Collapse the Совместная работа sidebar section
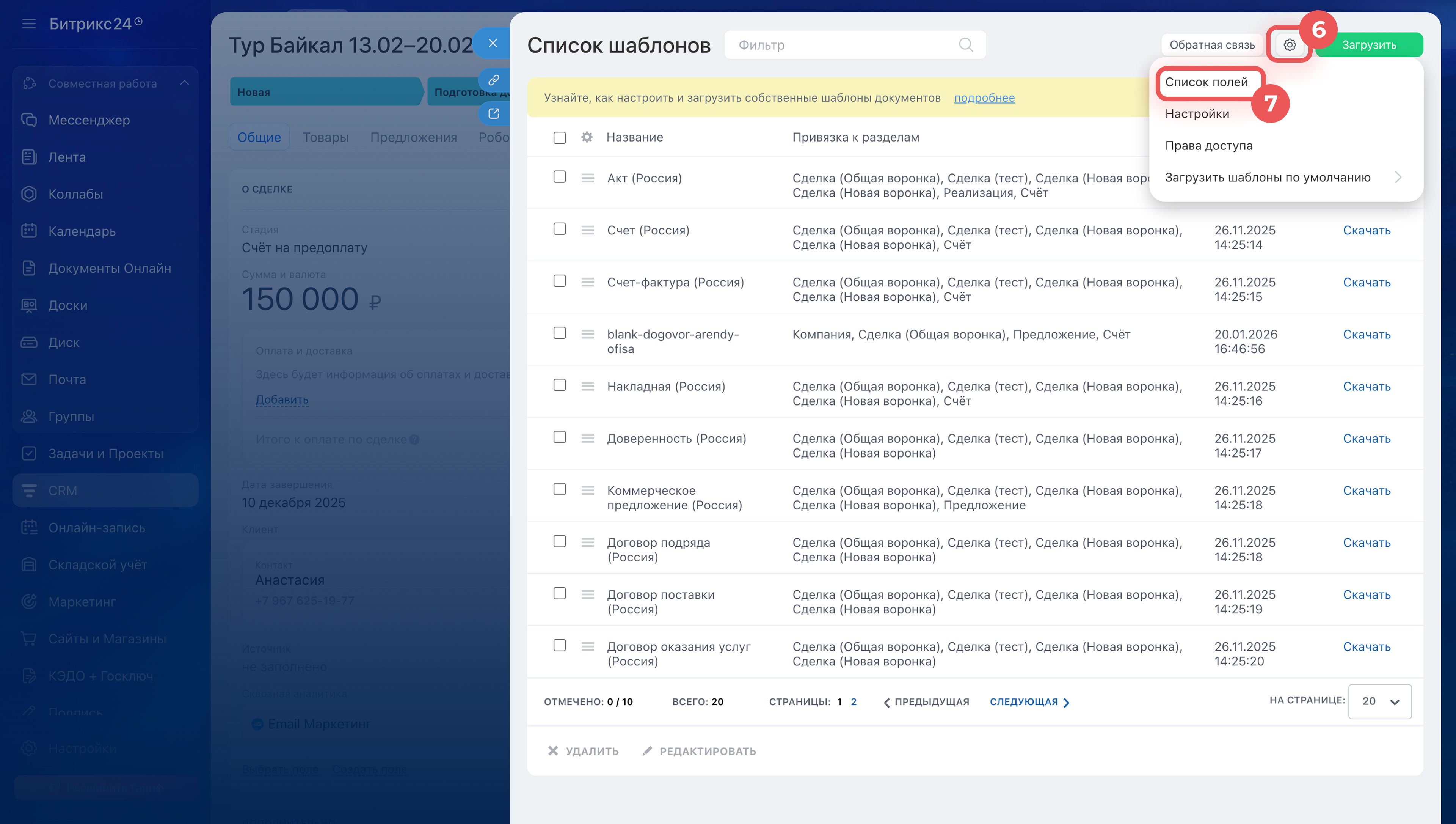Viewport: 1456px width, 824px height. tap(184, 83)
